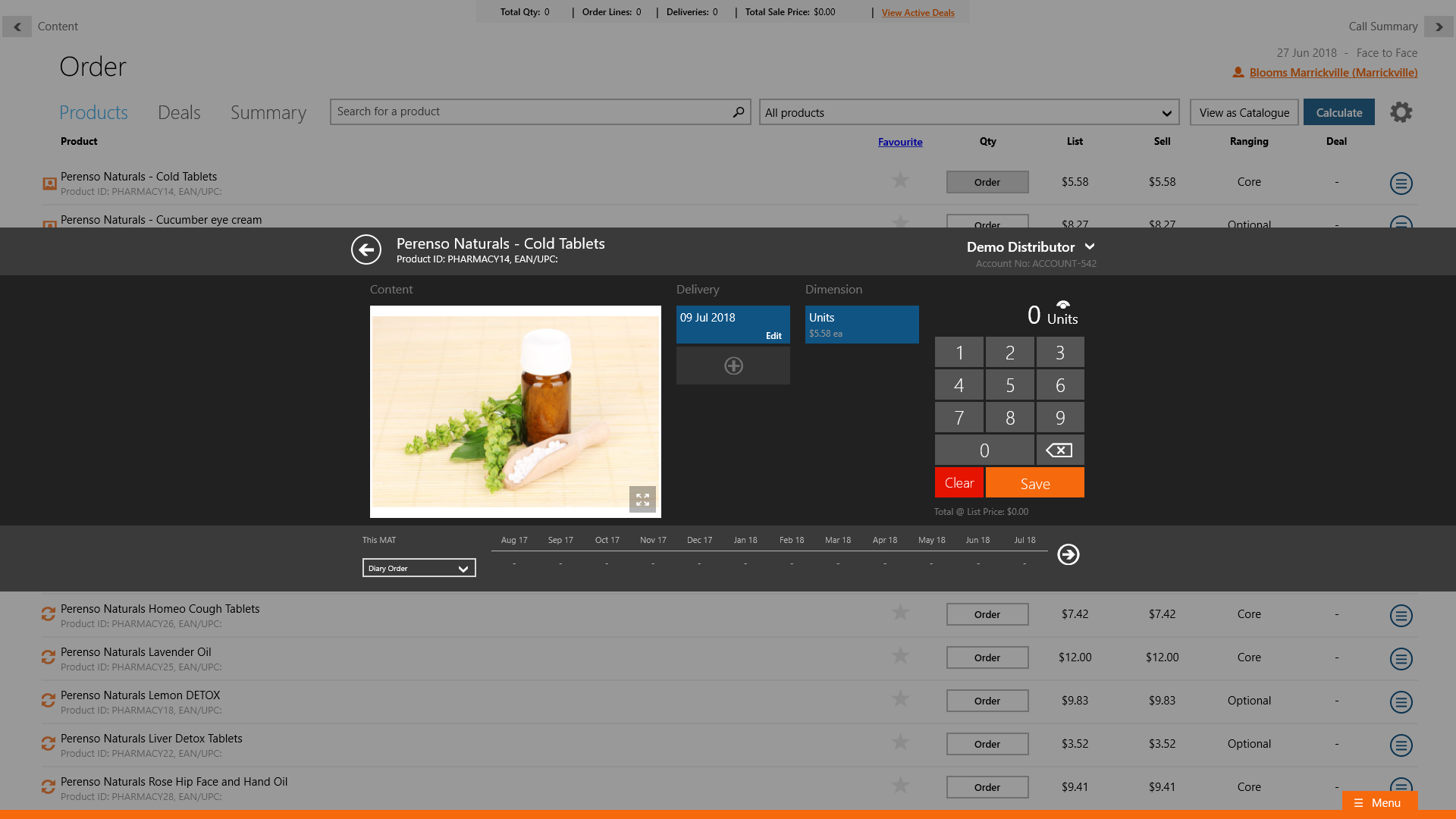Click the backspace key on numeric keypad

click(x=1059, y=450)
